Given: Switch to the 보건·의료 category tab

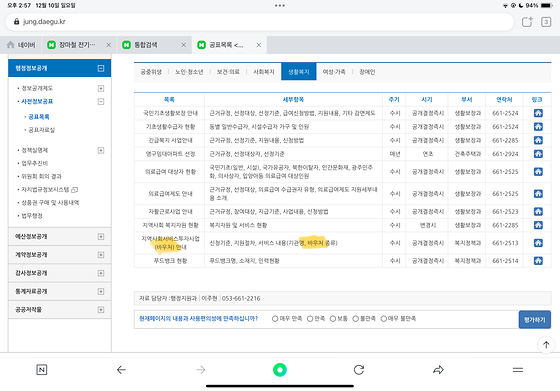Looking at the screenshot, I should [228, 72].
